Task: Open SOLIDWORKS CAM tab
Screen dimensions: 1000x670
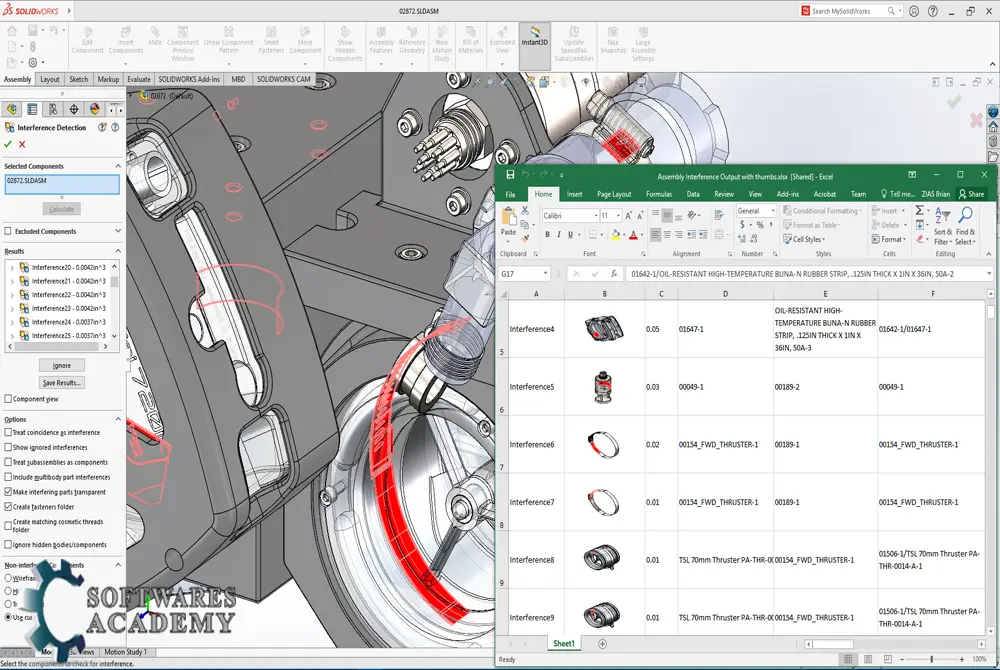Action: tap(284, 79)
